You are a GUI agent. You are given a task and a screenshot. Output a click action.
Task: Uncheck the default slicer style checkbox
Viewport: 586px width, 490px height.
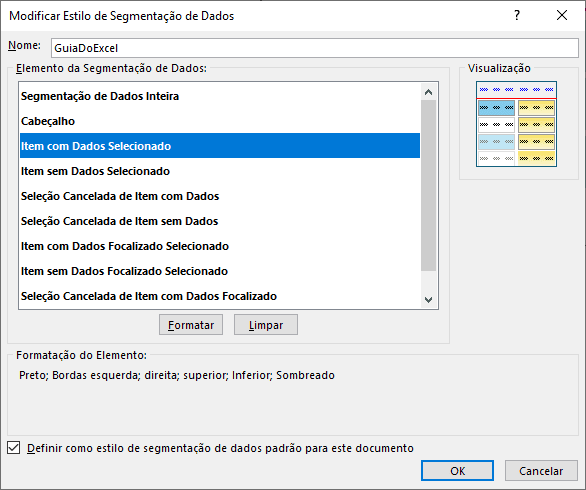click(x=14, y=447)
